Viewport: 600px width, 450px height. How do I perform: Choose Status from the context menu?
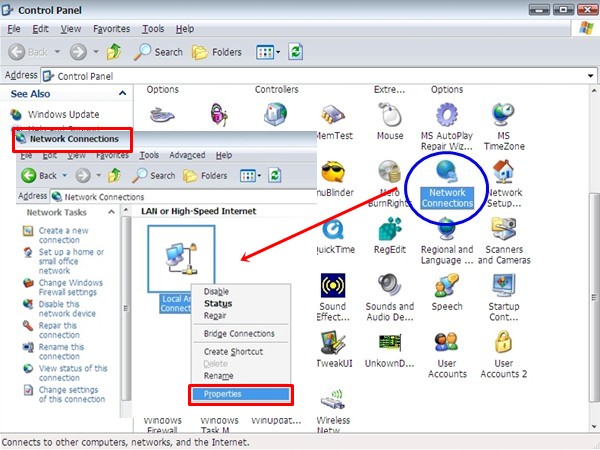241,303
